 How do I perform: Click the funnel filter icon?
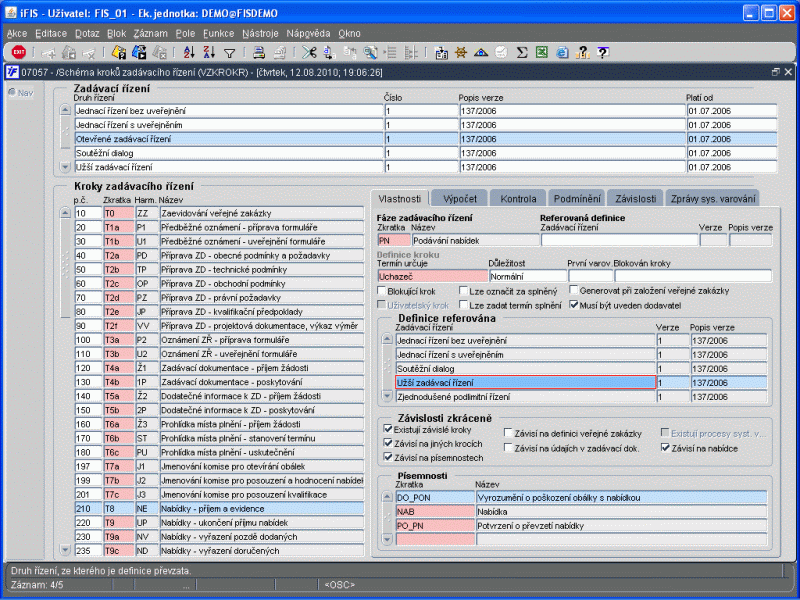point(229,52)
